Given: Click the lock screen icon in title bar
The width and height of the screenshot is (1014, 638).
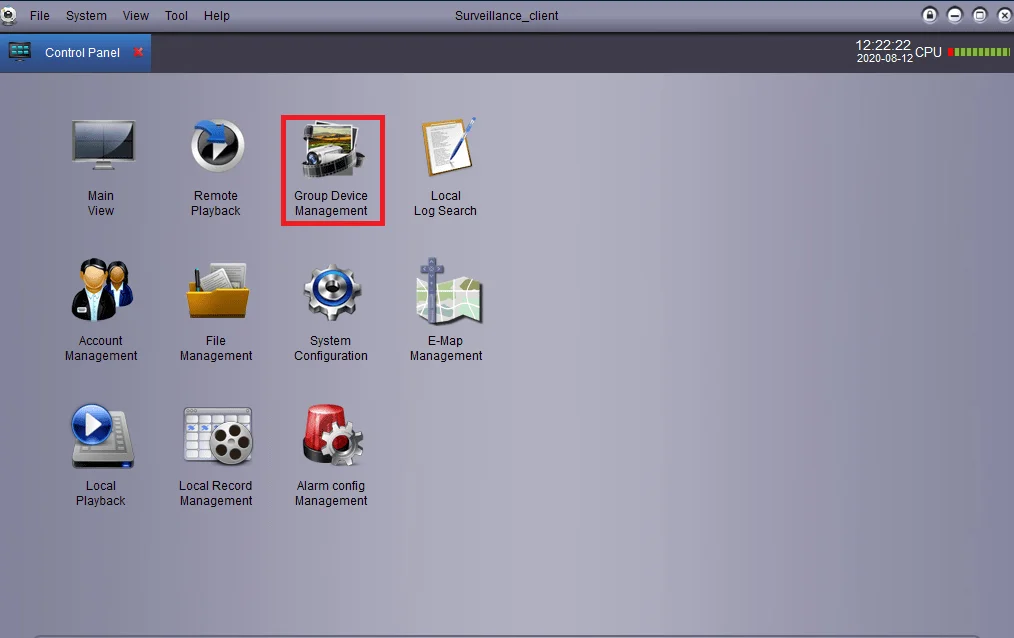Looking at the screenshot, I should [x=929, y=15].
